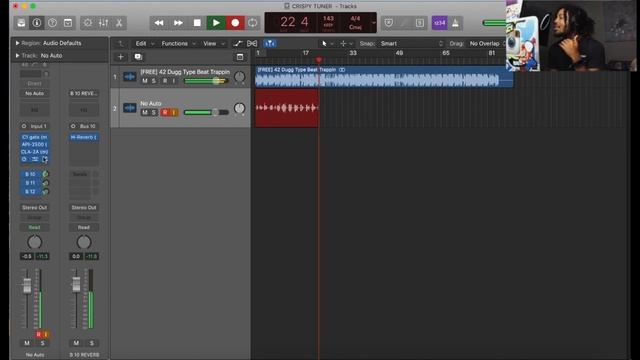Solo track 1 with its S button

(154, 81)
